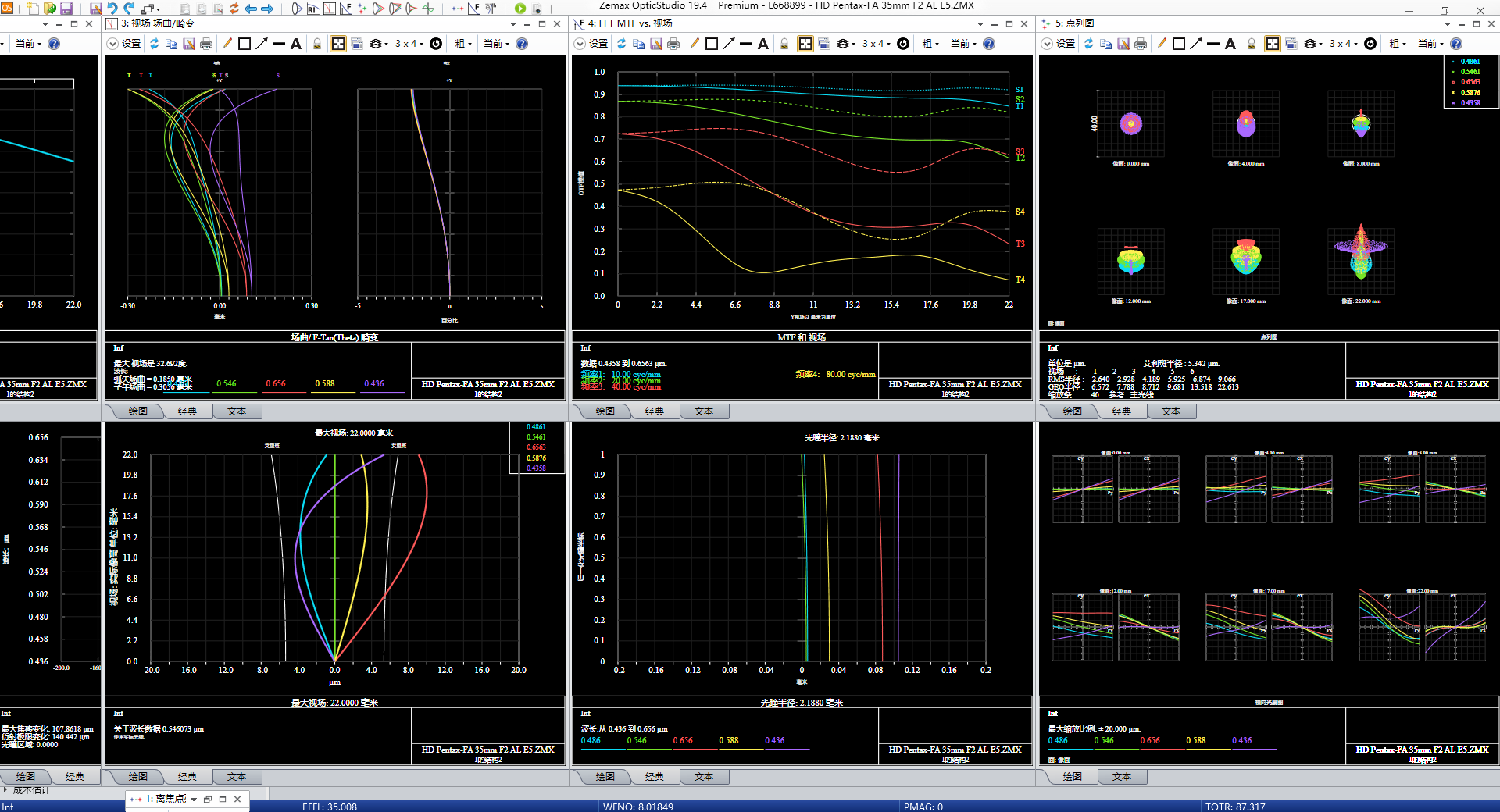The image size is (1500, 812).
Task: Click the pencil annotation tool in field curvature window
Action: pos(227,44)
